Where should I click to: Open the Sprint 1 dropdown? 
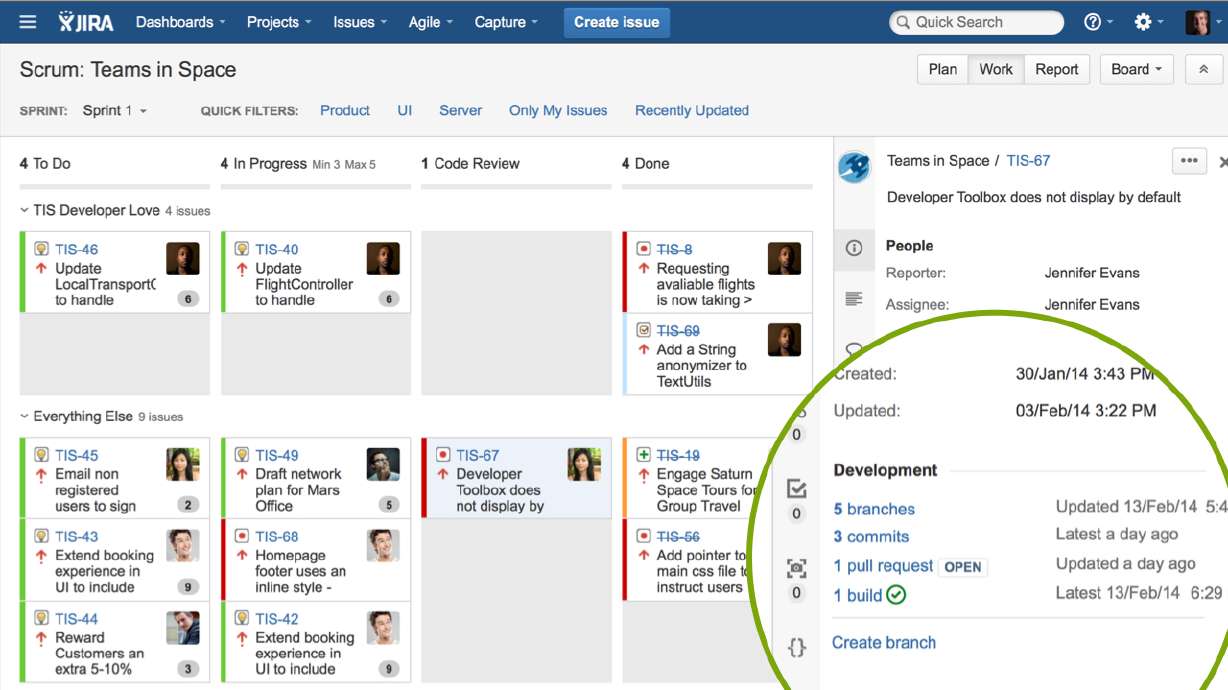click(x=115, y=110)
